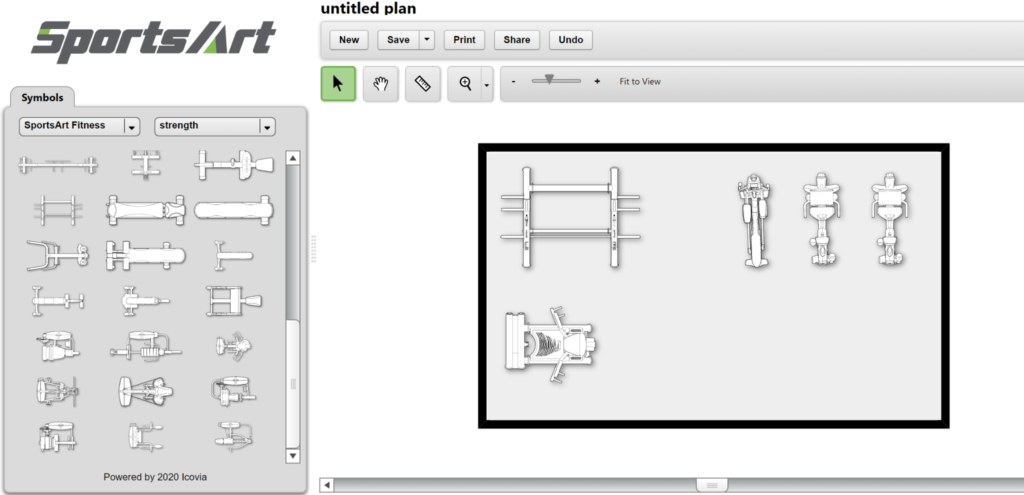Activate the hand pan tool

(380, 84)
